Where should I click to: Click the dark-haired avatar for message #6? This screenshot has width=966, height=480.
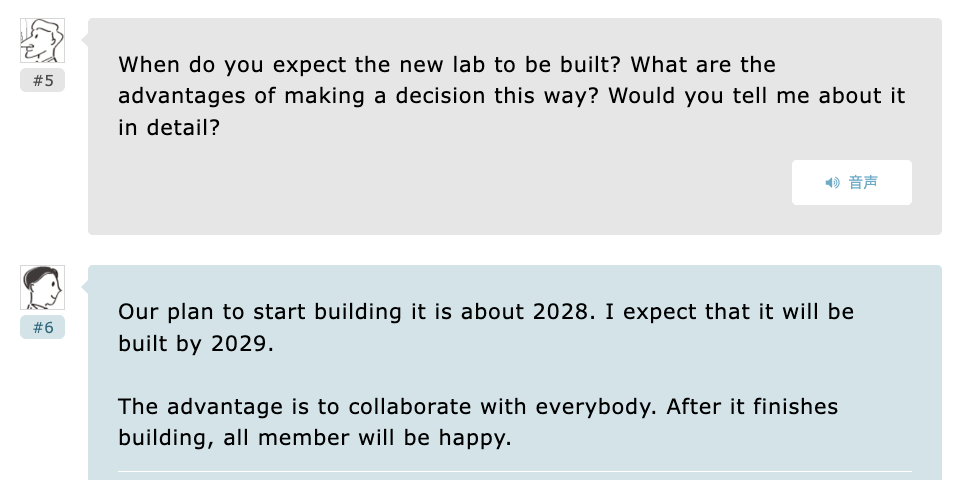pyautogui.click(x=42, y=288)
